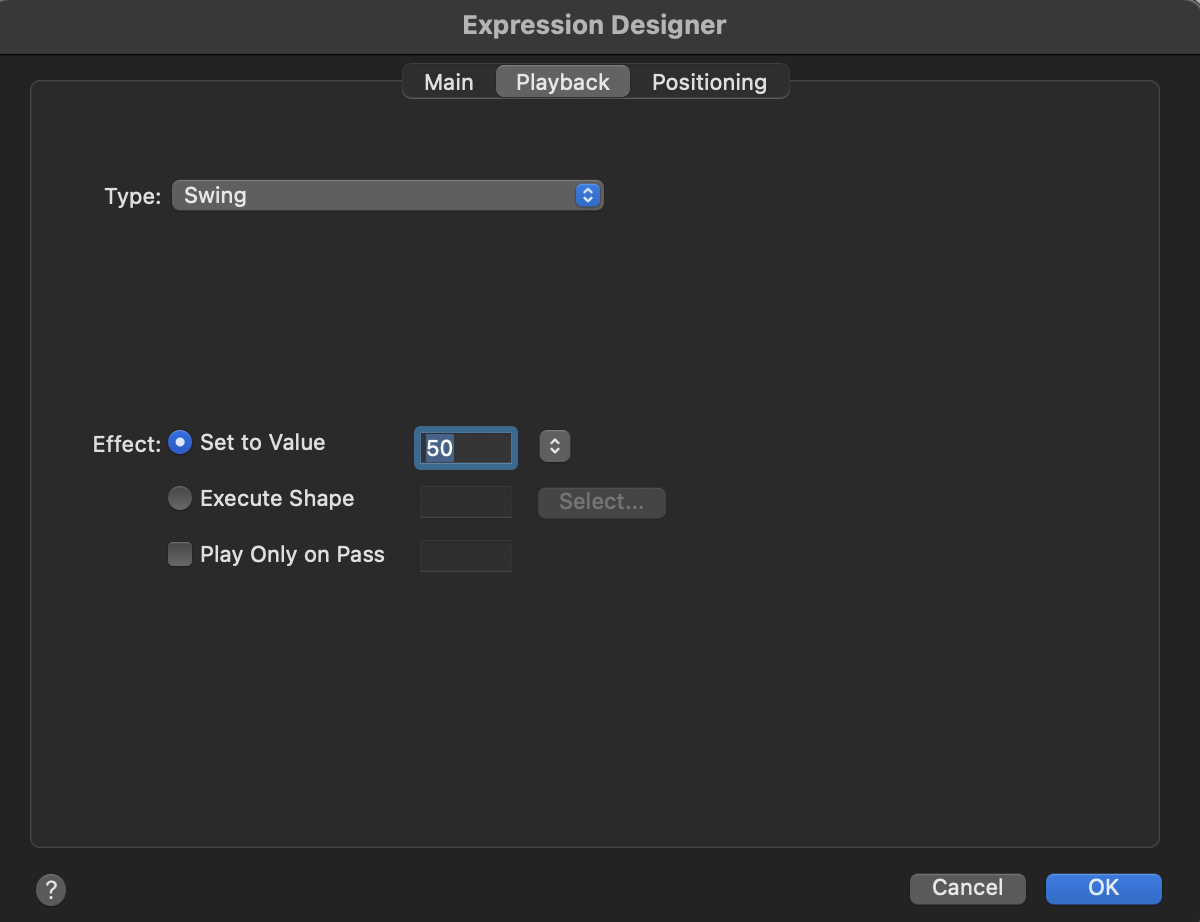Click the Execute Shape number field
The height and width of the screenshot is (922, 1200).
coord(466,502)
